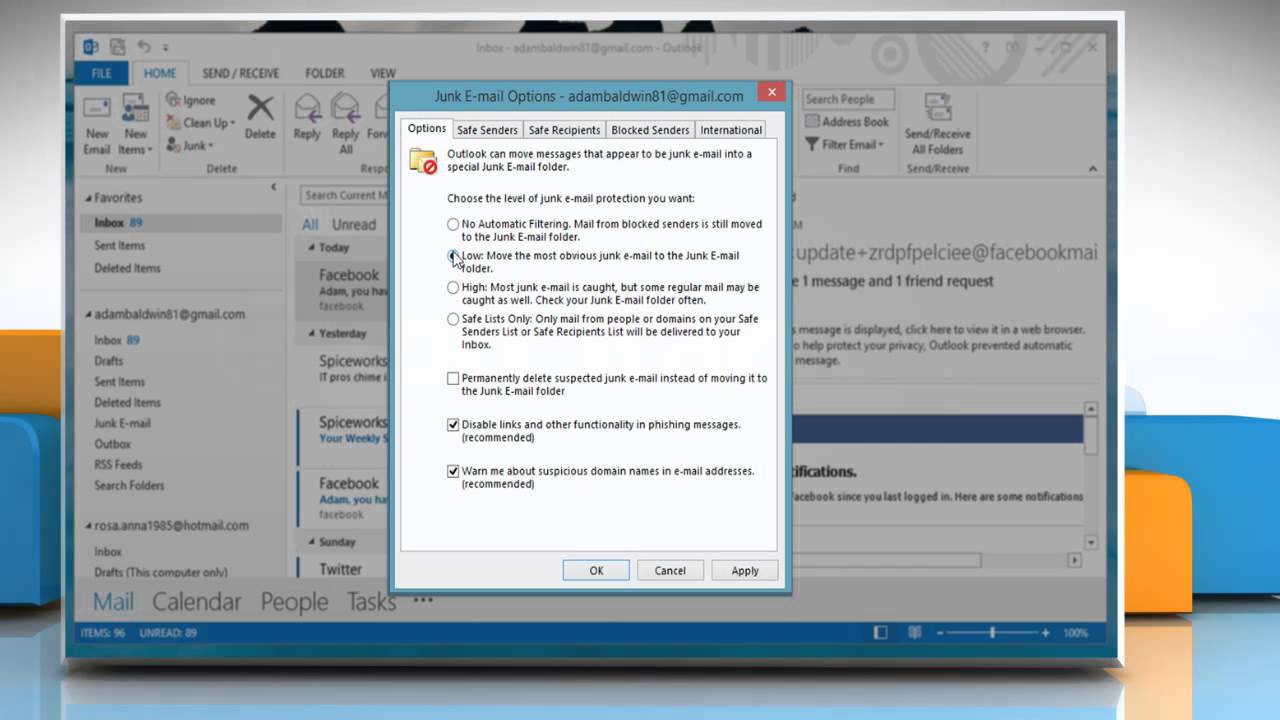
Task: Open the Drafts folder under adambaldwin81
Action: click(x=108, y=360)
